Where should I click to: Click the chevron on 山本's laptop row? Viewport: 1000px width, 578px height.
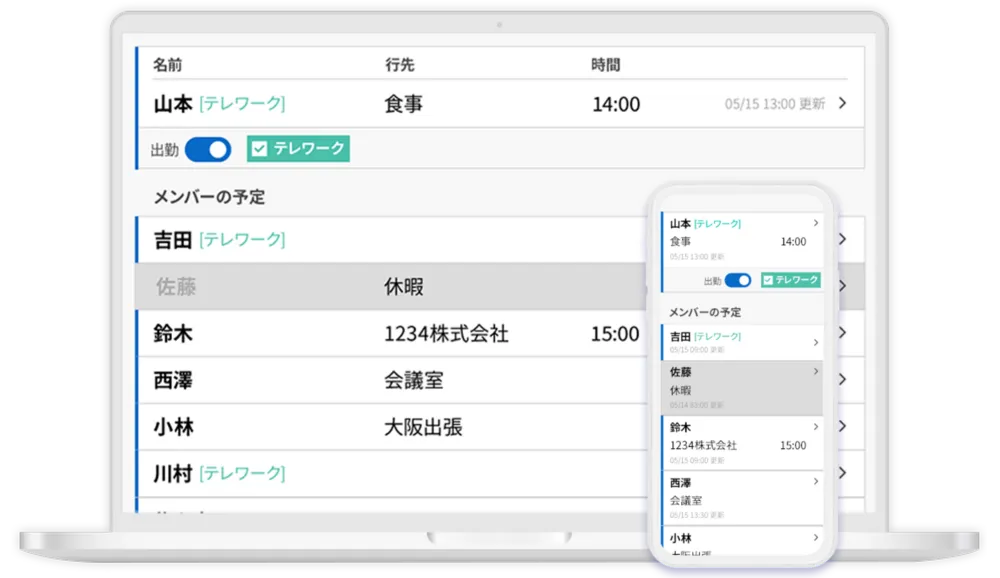pyautogui.click(x=842, y=103)
